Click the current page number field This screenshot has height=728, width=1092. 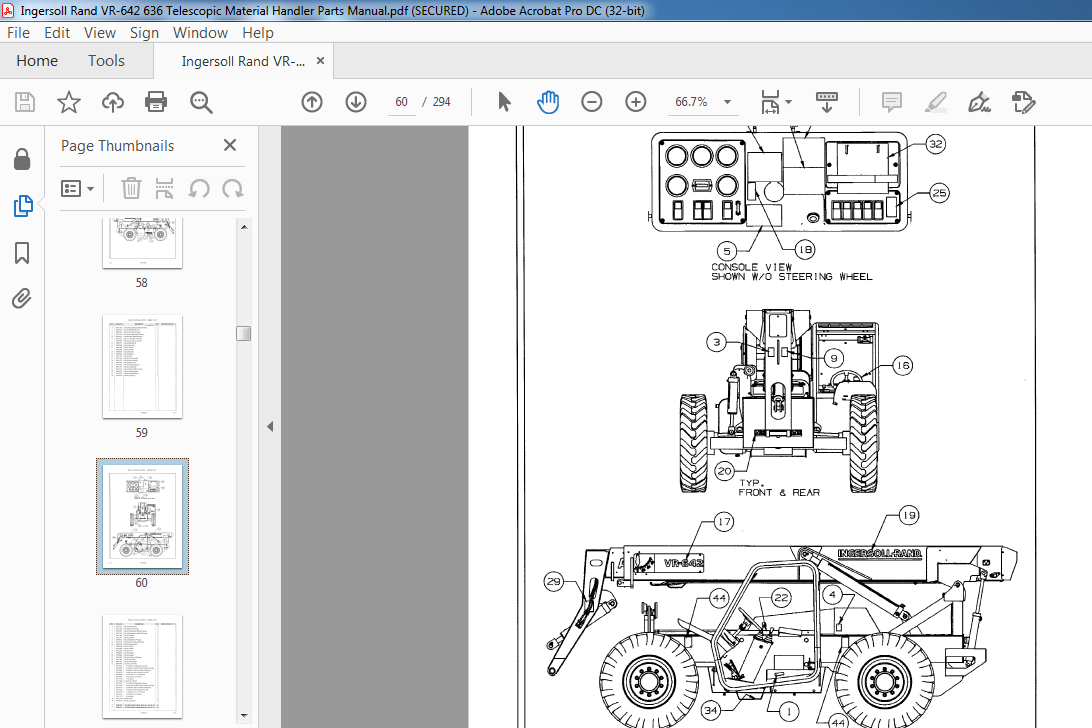click(402, 102)
